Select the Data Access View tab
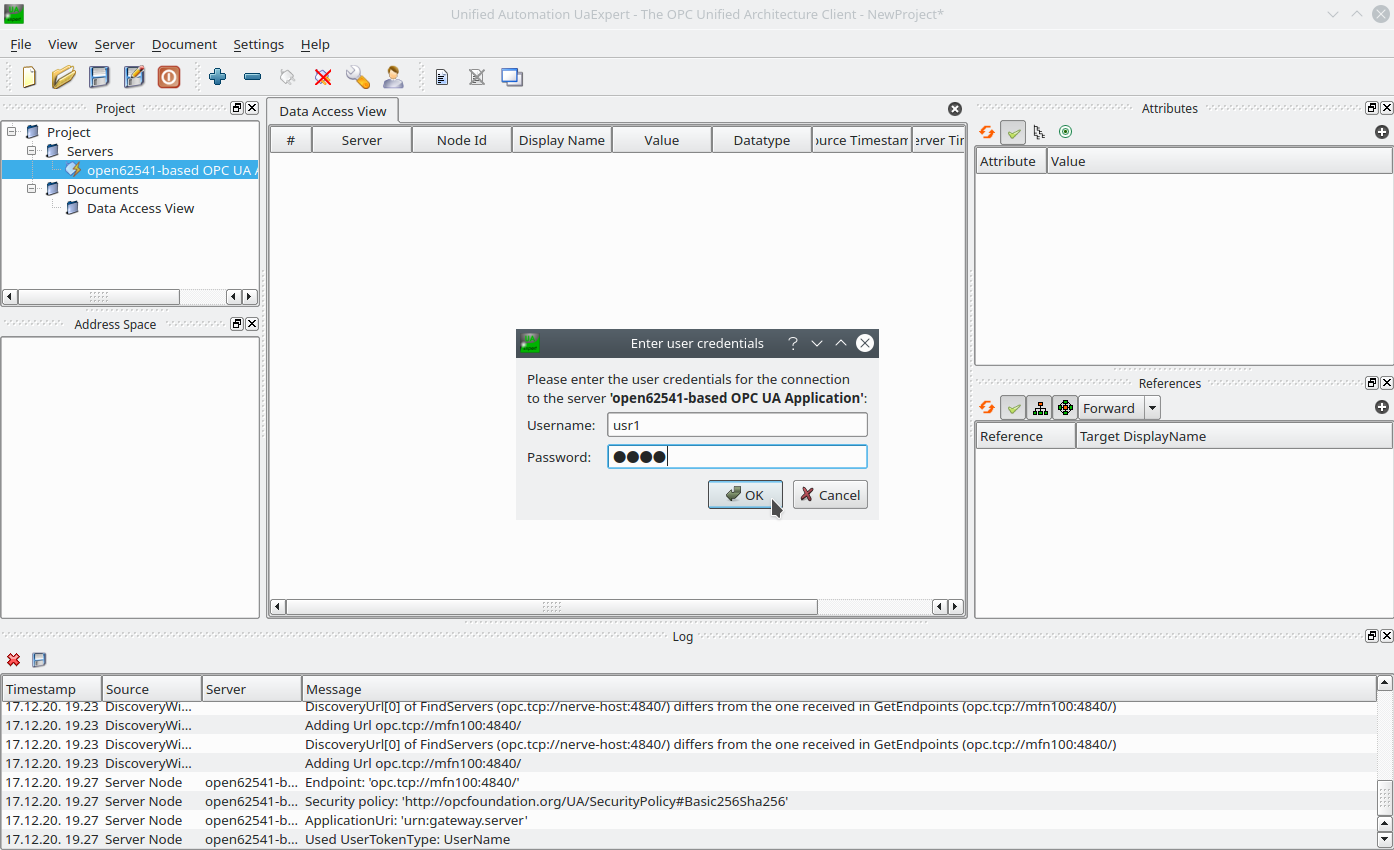 click(x=332, y=111)
